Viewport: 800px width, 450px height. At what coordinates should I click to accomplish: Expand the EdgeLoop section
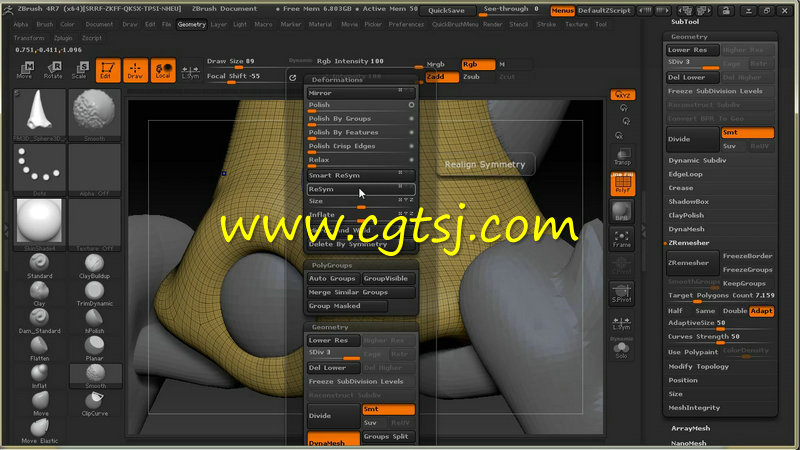685,174
